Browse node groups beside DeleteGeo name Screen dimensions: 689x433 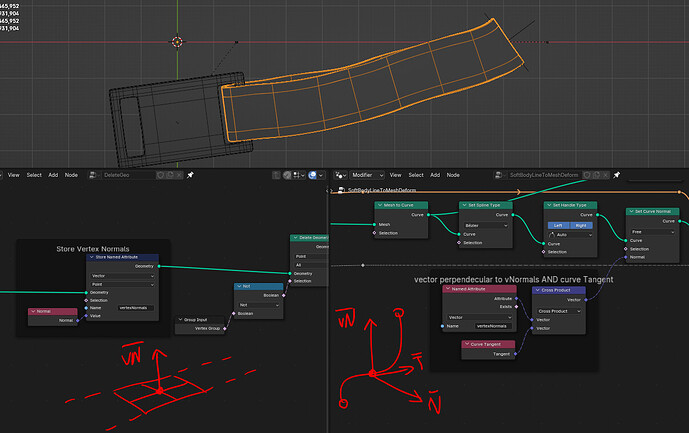point(93,175)
